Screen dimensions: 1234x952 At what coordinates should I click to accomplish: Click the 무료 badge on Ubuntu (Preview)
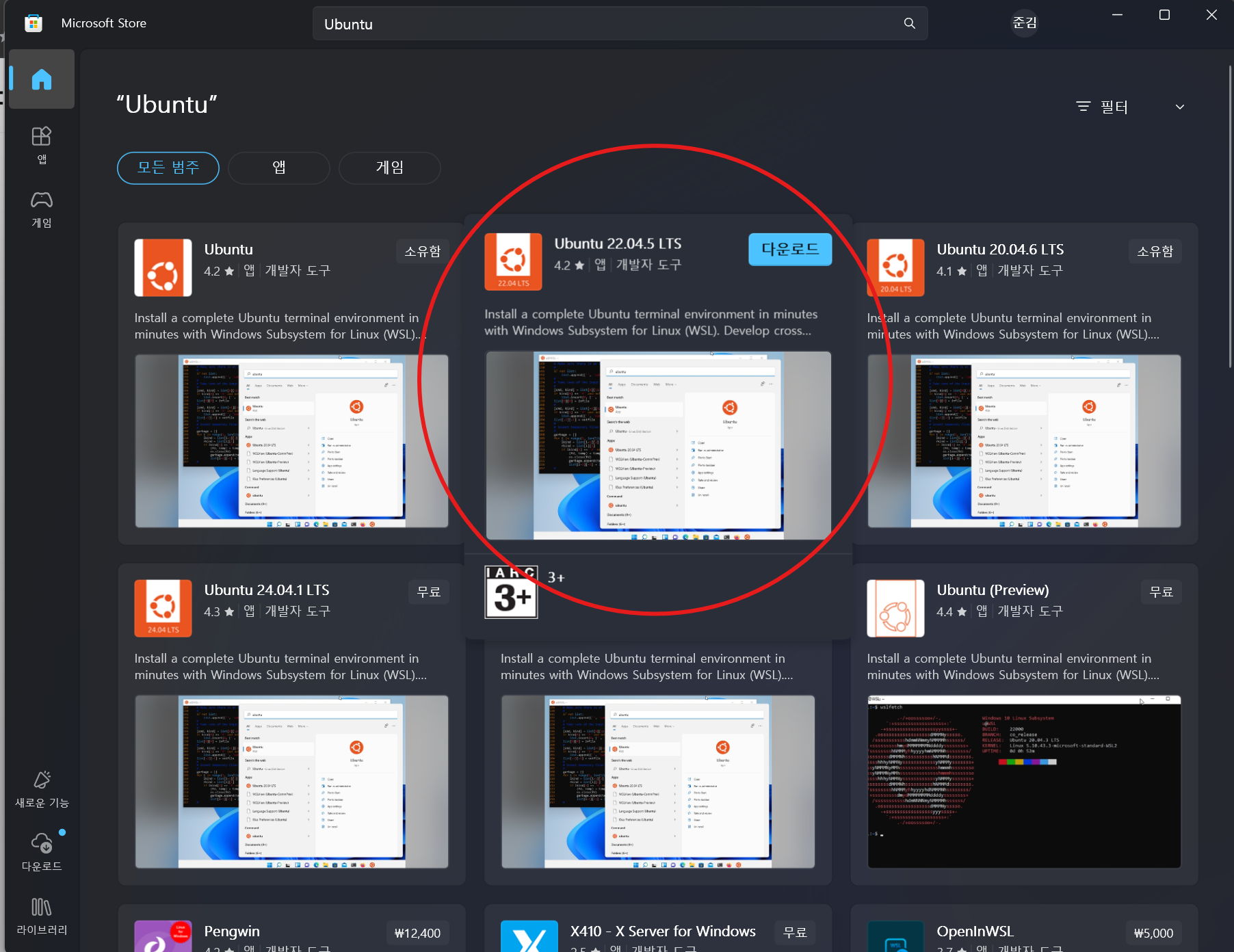[1161, 592]
